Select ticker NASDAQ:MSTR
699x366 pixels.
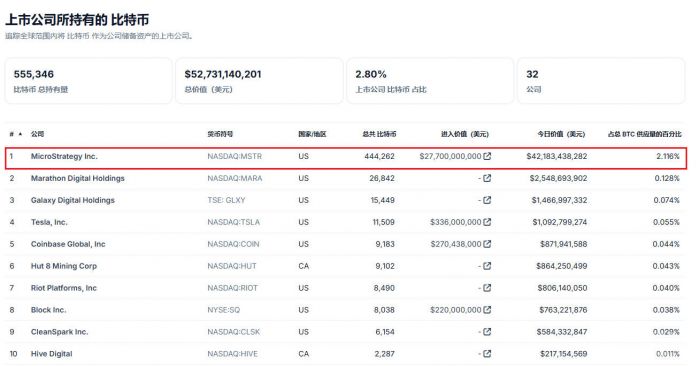coord(234,156)
